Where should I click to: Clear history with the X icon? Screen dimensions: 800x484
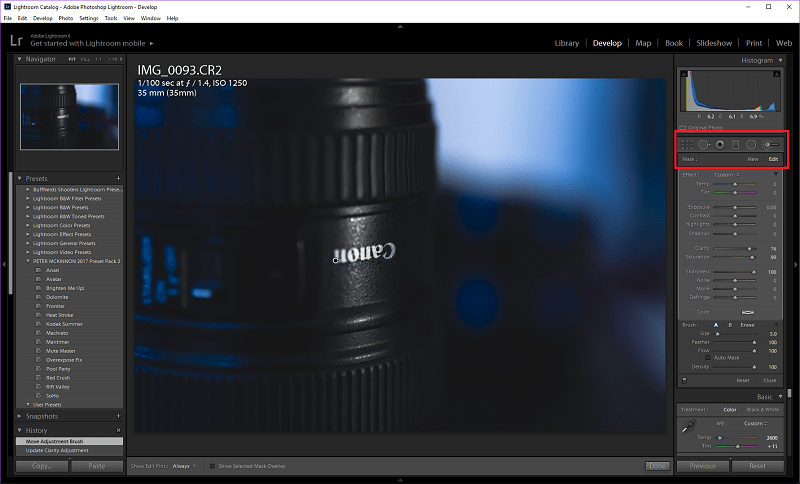point(118,430)
